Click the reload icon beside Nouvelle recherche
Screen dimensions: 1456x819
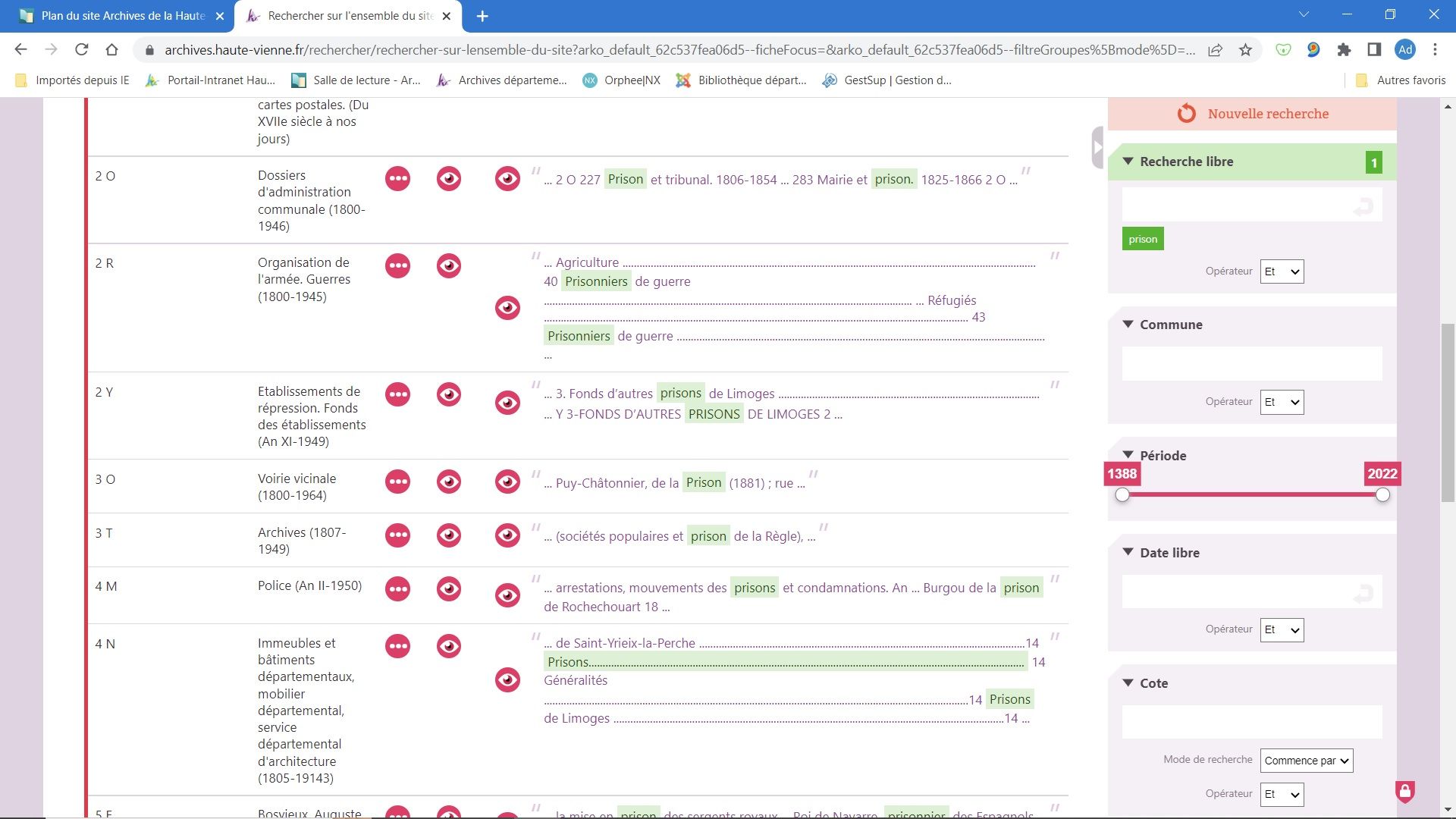pyautogui.click(x=1186, y=114)
